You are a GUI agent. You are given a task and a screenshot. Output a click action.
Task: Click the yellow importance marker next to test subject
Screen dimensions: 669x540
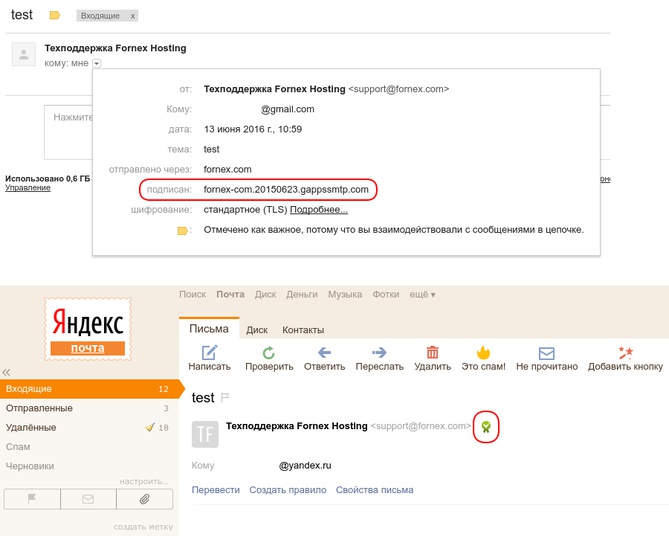[55, 16]
